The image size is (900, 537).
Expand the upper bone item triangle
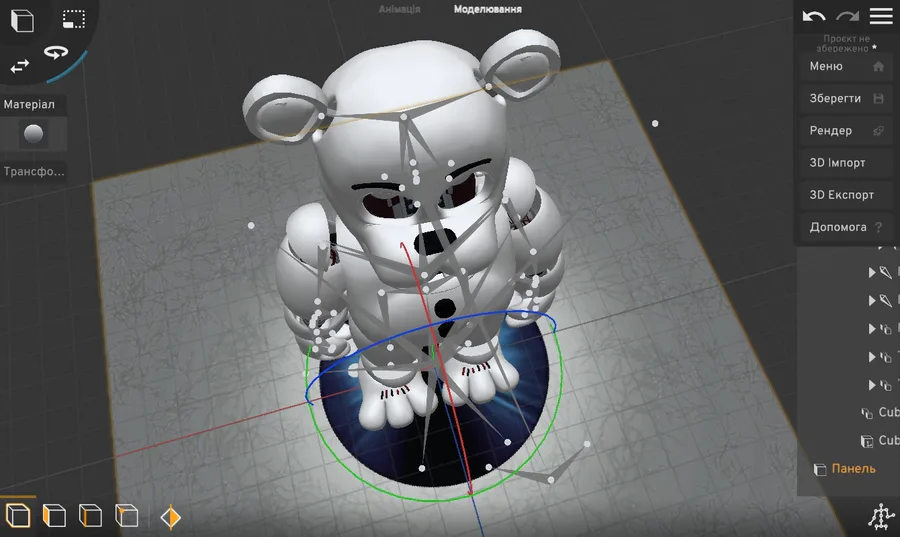click(872, 272)
